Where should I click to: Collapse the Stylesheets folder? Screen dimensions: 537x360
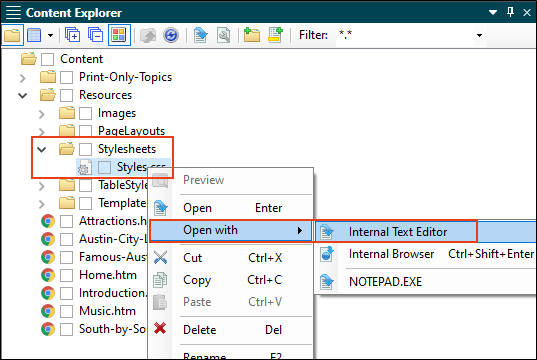click(41, 149)
